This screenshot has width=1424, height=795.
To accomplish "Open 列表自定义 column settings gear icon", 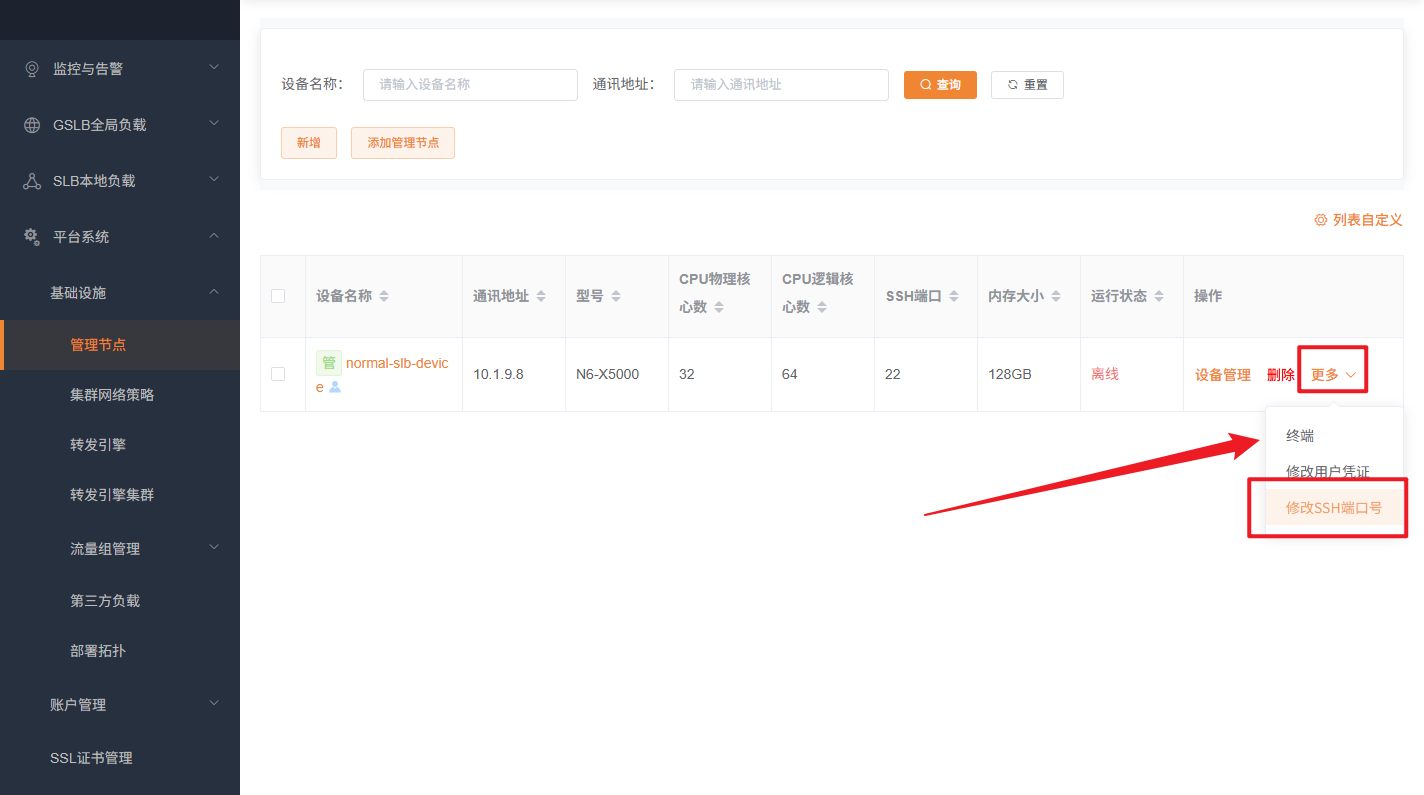I will point(1319,219).
